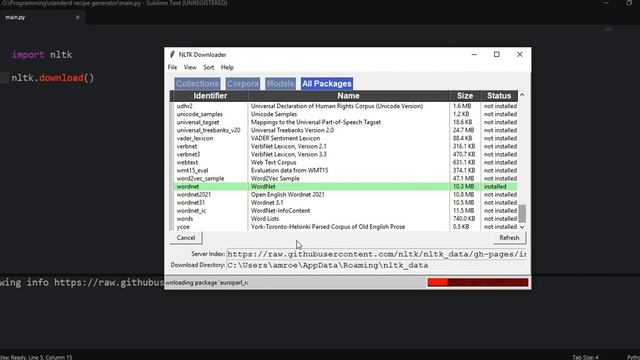Select the universal_tagset package row
Viewport: 640px width, 360px height.
click(x=345, y=122)
